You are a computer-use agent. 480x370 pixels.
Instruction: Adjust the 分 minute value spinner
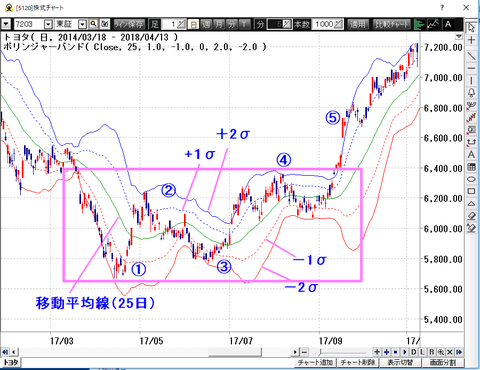[x=288, y=24]
